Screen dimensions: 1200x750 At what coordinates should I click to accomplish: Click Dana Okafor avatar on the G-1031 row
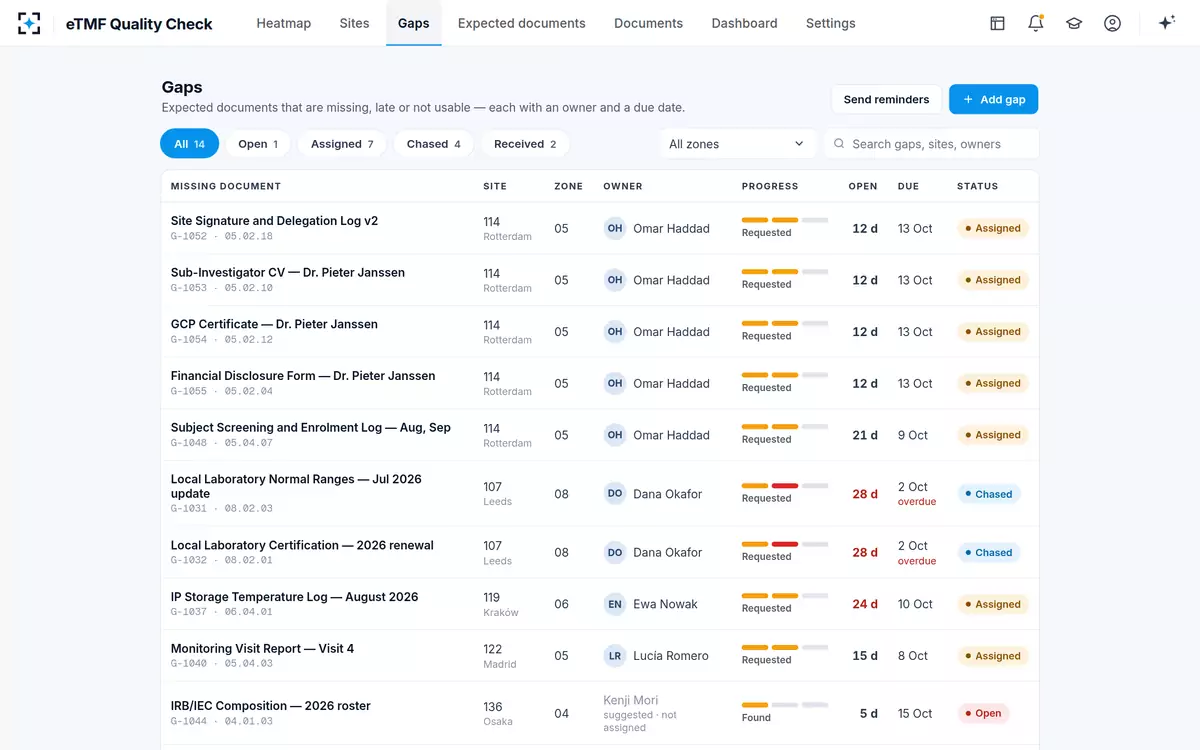coord(615,494)
